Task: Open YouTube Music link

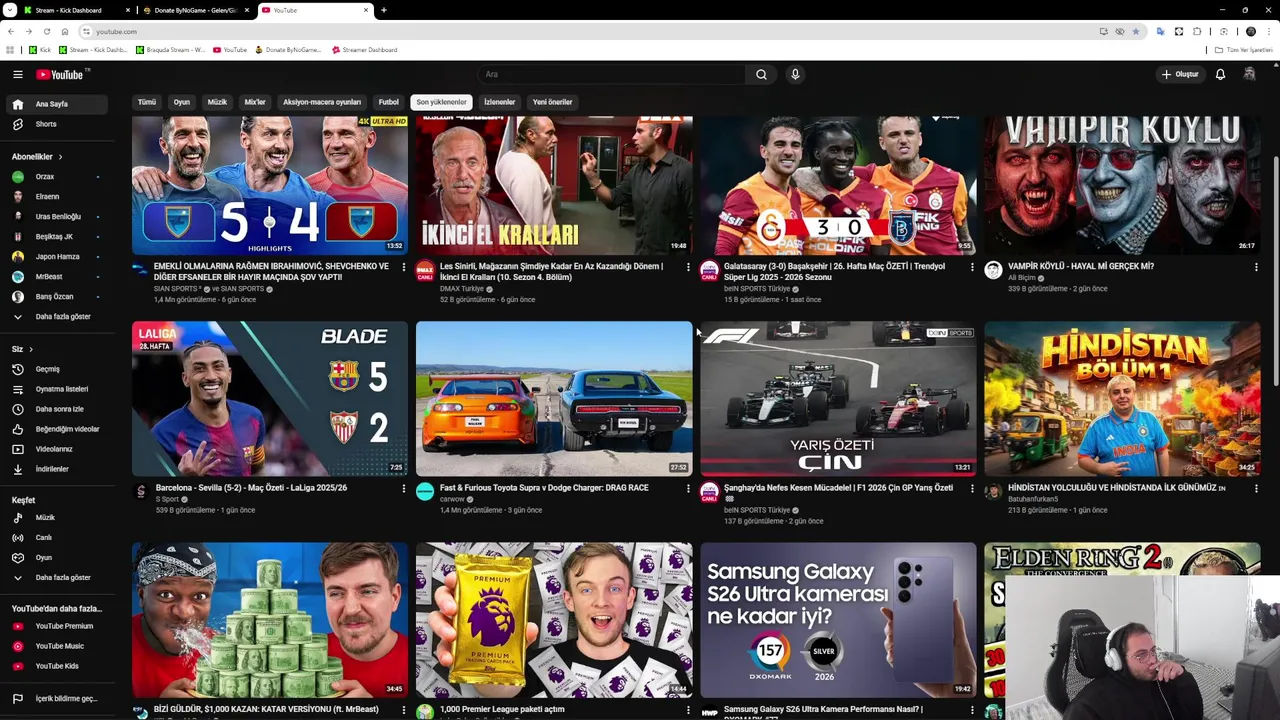Action: (59, 646)
